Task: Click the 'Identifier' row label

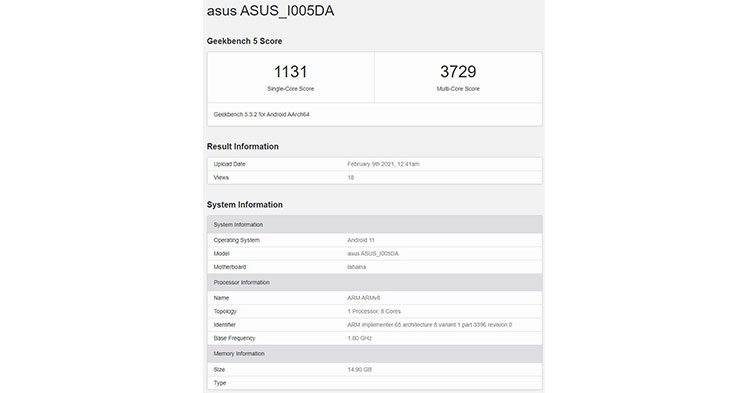Action: point(224,325)
